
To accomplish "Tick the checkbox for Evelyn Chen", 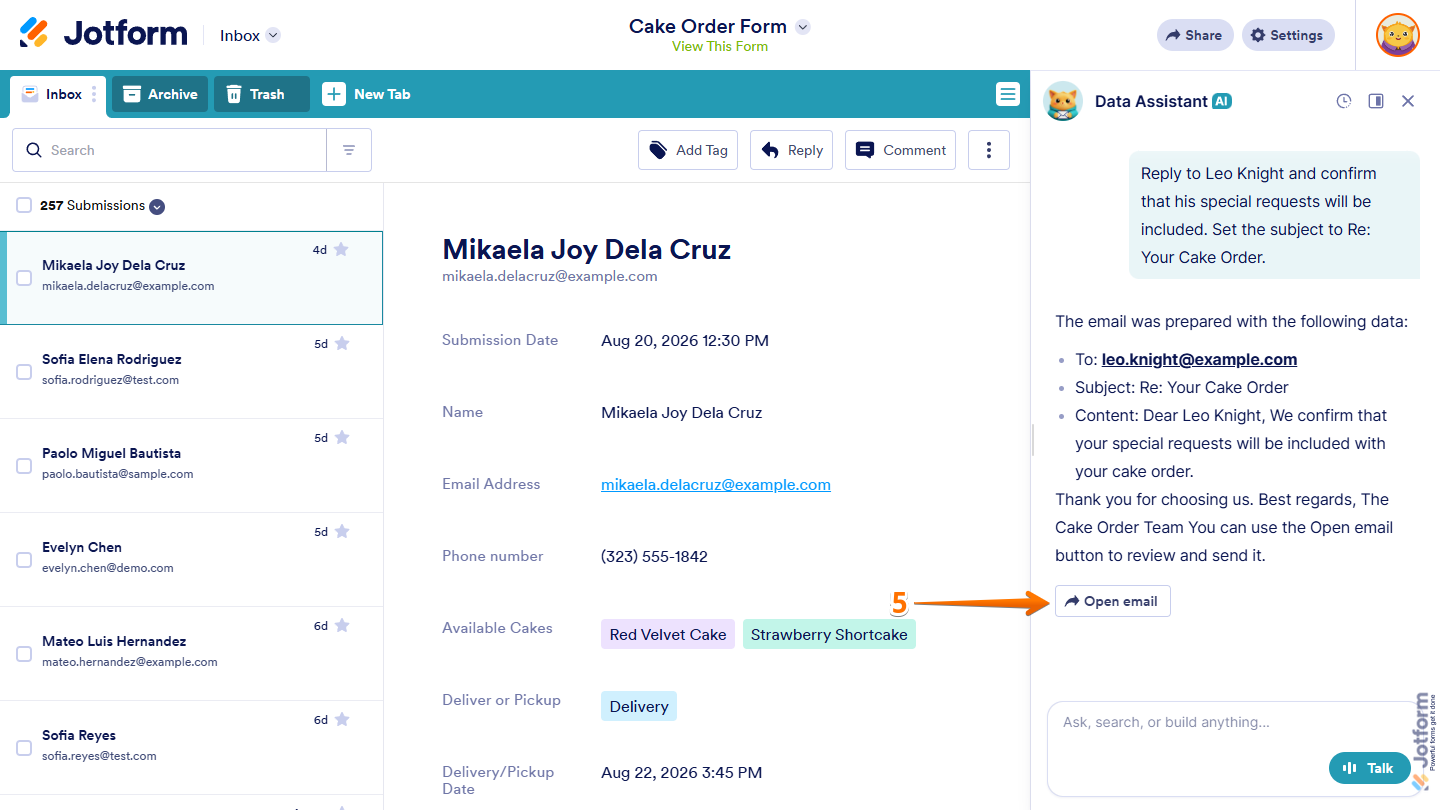I will pyautogui.click(x=24, y=560).
